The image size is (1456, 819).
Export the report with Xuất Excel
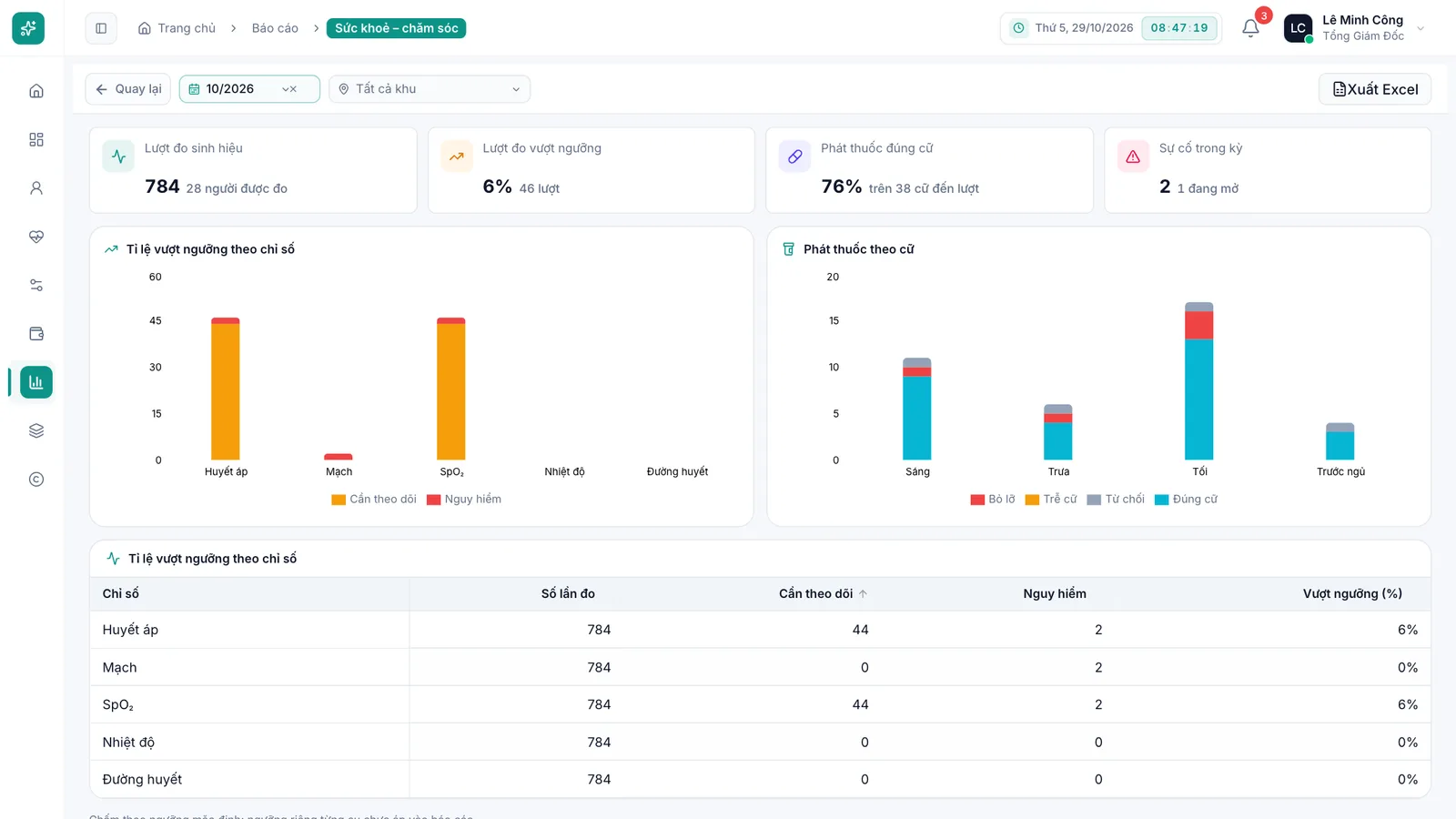tap(1375, 89)
